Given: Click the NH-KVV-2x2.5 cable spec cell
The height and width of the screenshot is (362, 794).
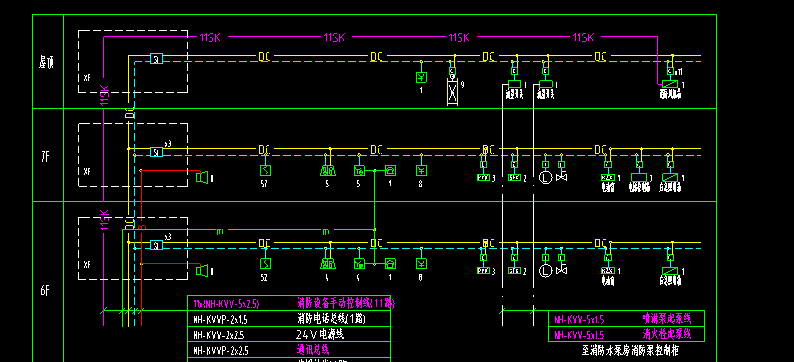Looking at the screenshot, I should click(218, 335).
